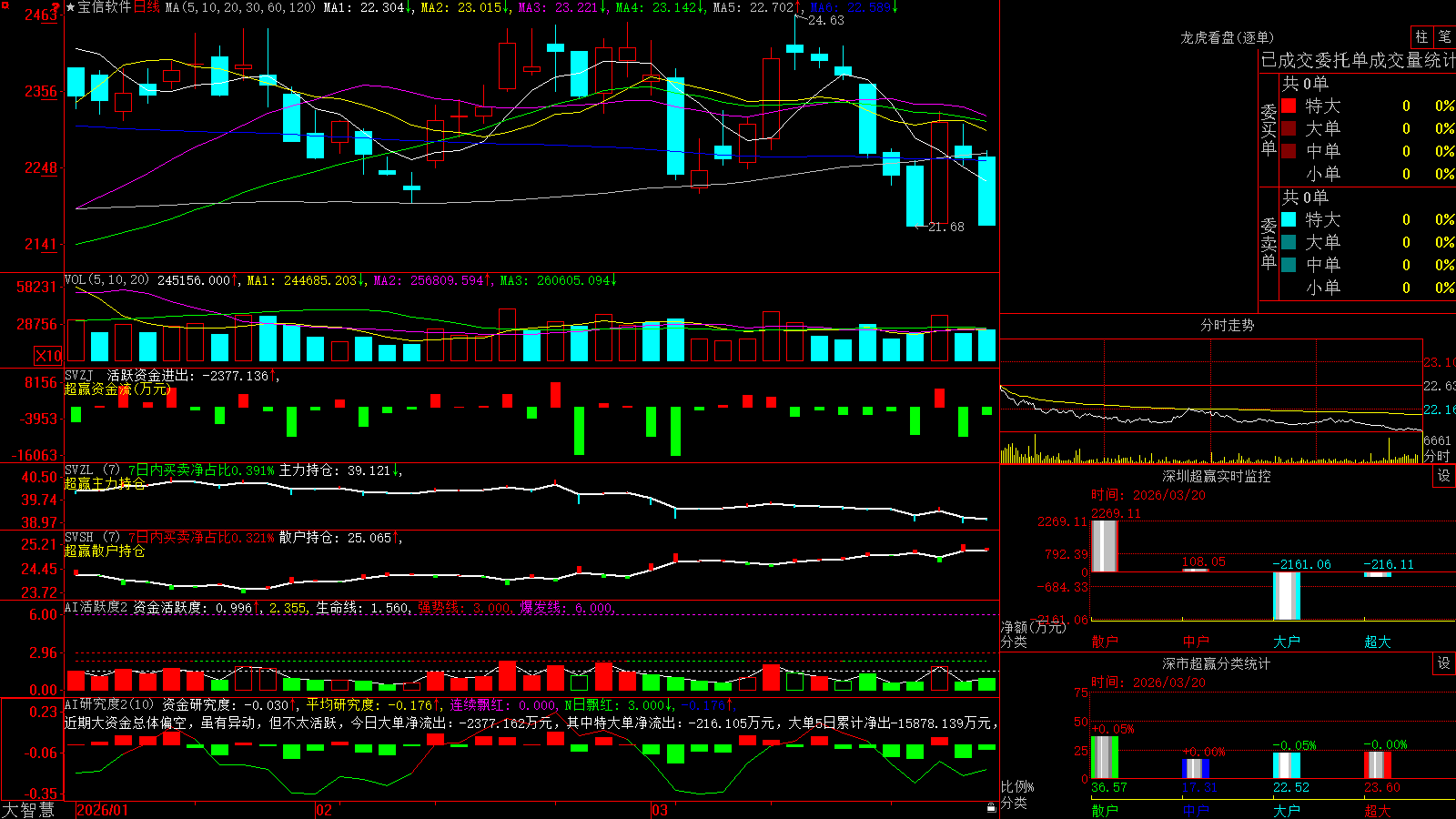Screen dimensions: 1456x819
Task: Click the 龙虎看盘(逐单) panel title
Action: coord(1228,37)
